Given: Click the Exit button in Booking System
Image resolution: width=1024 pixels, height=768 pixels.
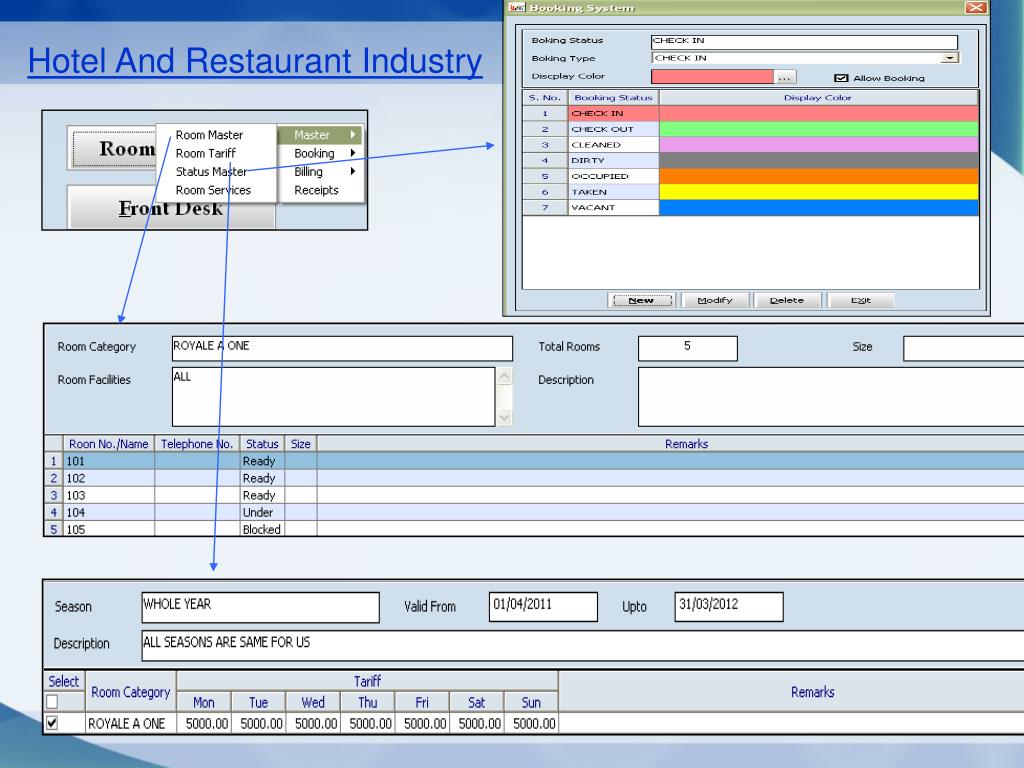Looking at the screenshot, I should [860, 300].
